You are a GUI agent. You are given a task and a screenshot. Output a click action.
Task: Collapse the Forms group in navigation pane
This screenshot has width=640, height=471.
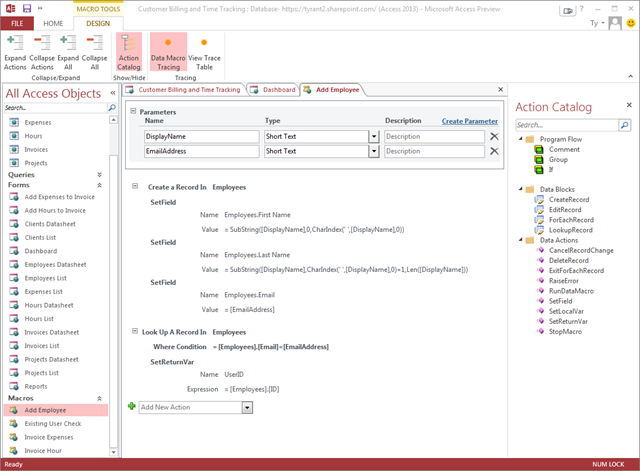click(x=99, y=185)
